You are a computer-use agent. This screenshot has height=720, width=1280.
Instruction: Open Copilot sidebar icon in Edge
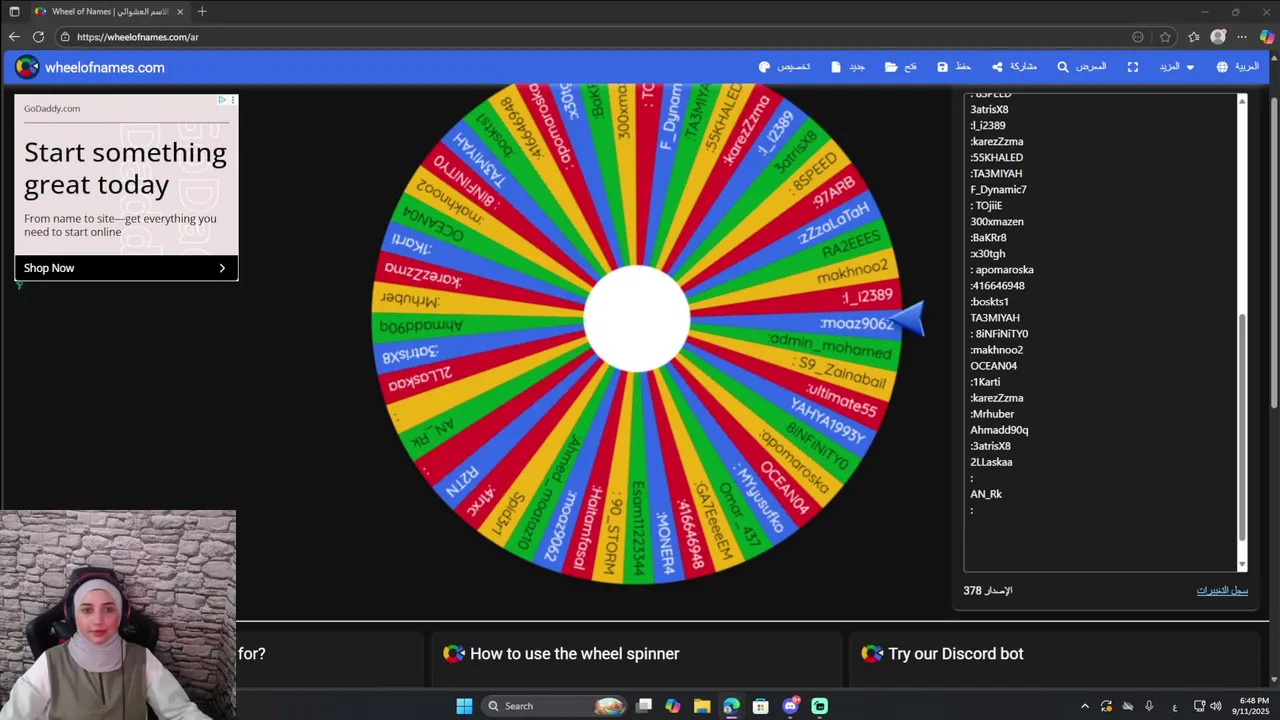1267,37
